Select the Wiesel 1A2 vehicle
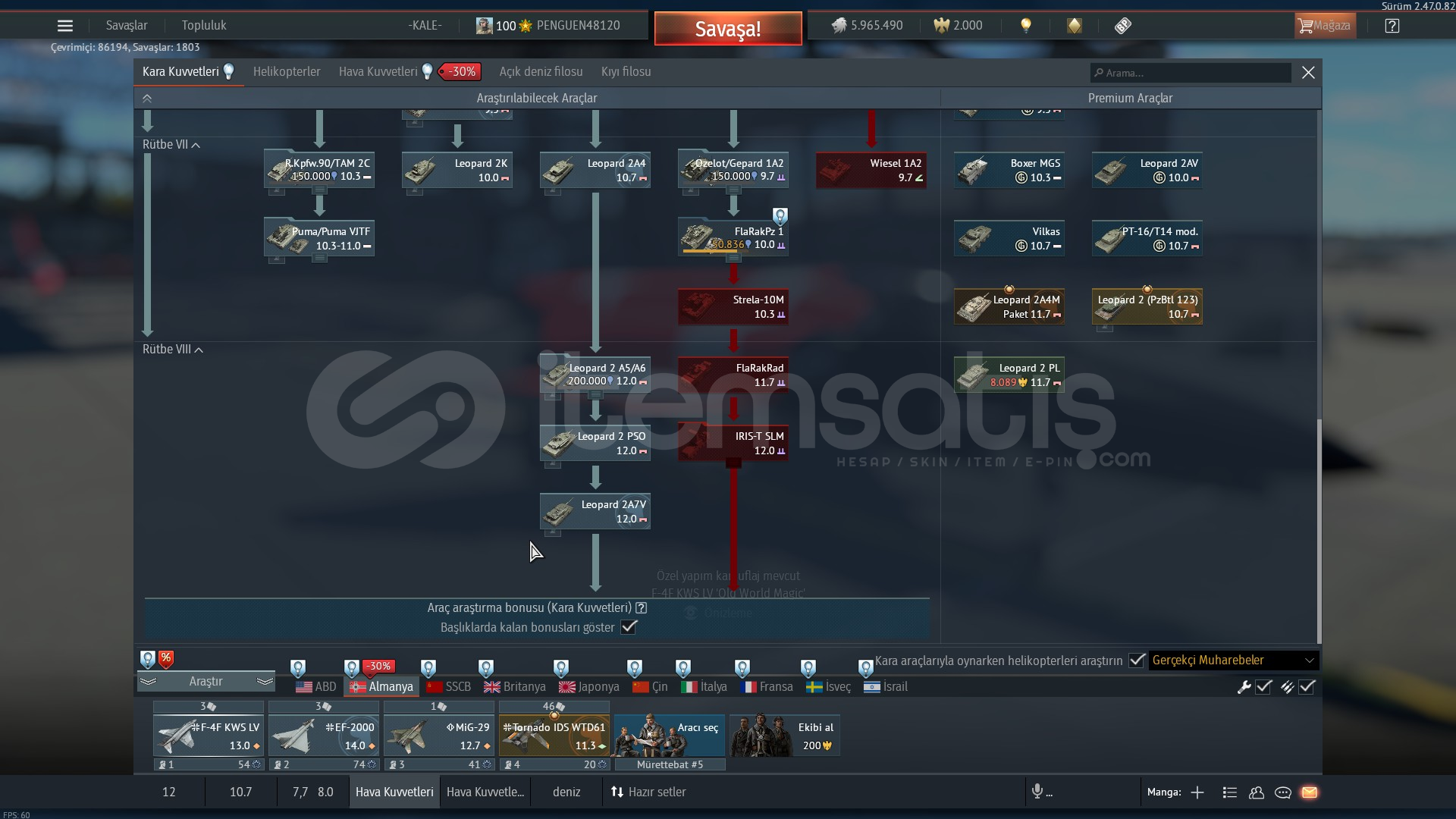The height and width of the screenshot is (819, 1456). (871, 170)
